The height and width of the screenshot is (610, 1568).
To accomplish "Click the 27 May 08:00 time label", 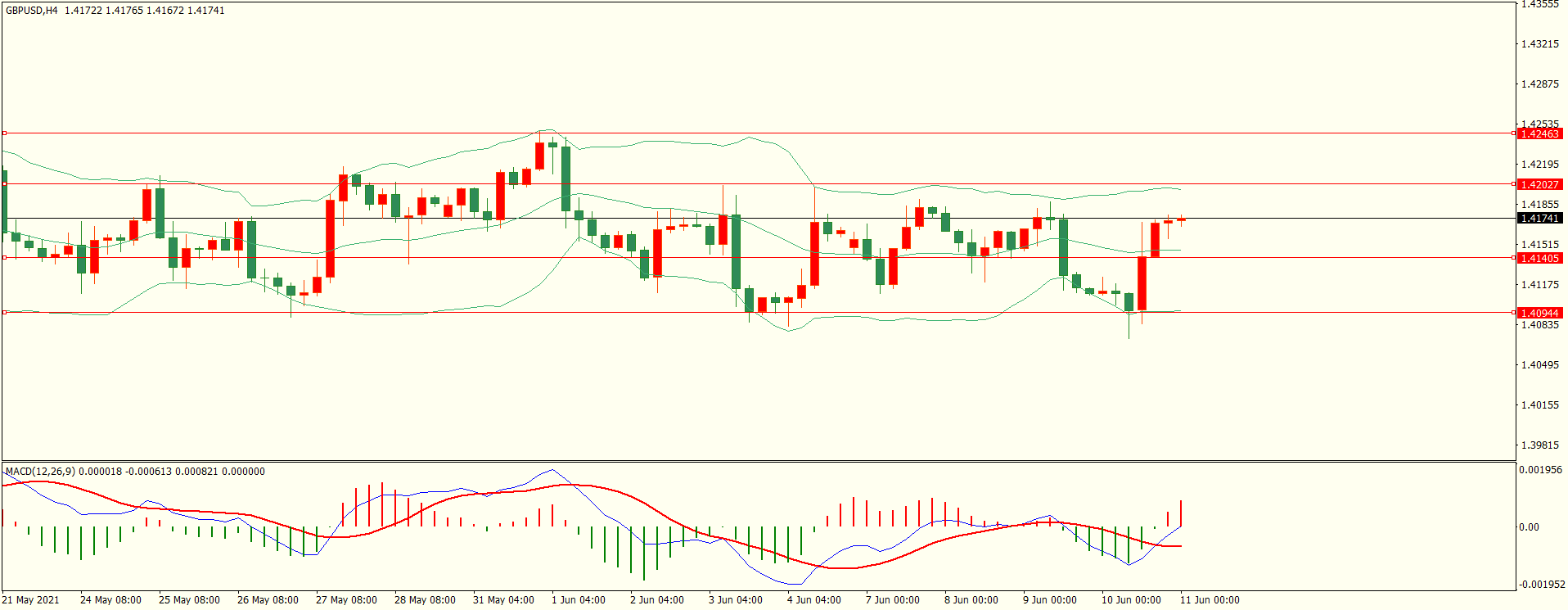I will (x=346, y=600).
